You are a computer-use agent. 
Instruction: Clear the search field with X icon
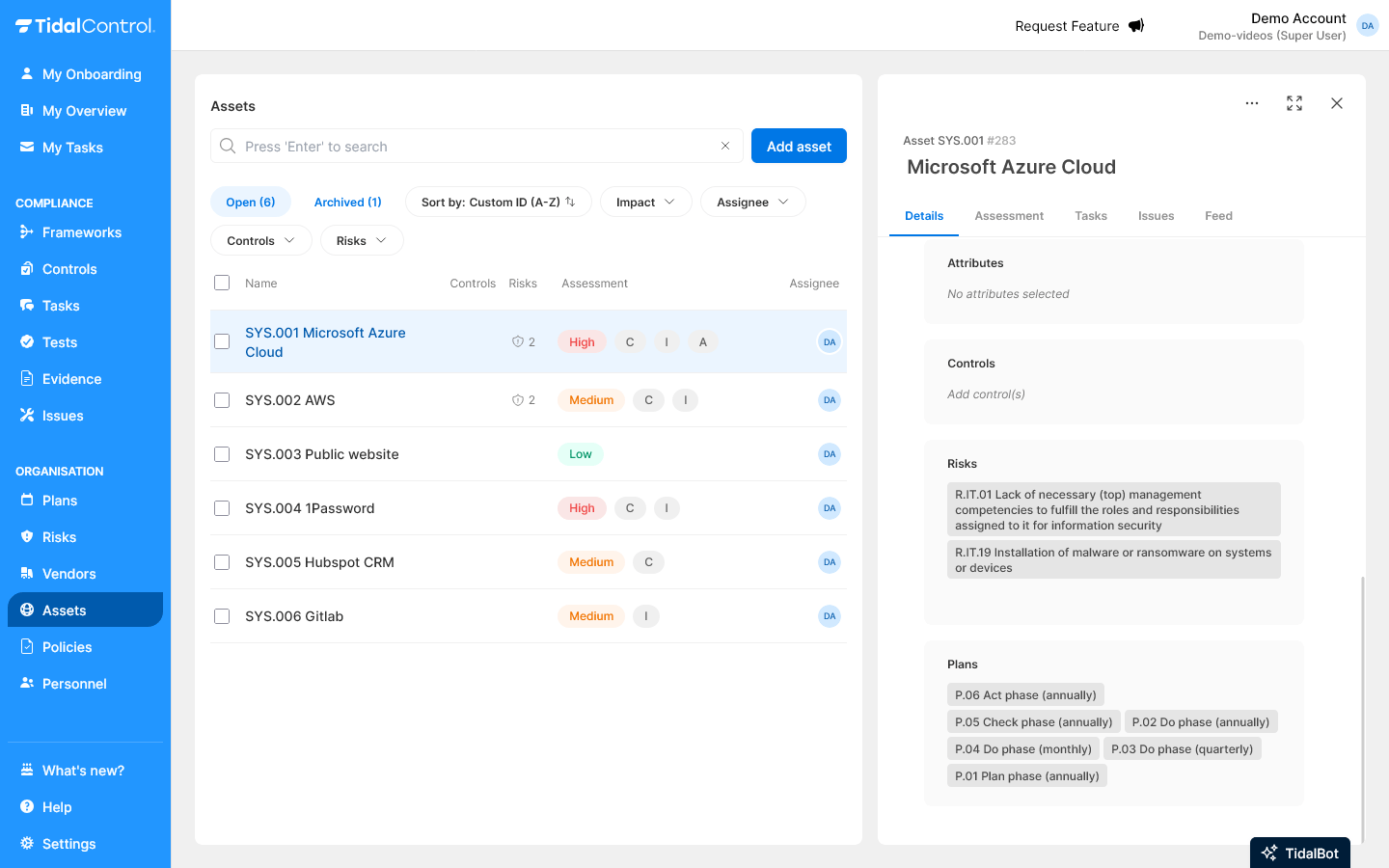[725, 146]
